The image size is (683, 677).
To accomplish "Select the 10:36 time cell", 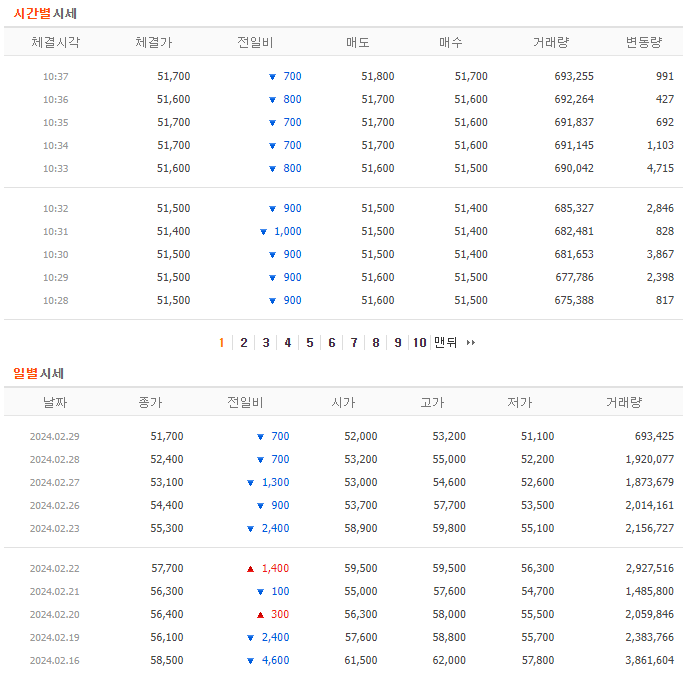I will (x=56, y=100).
